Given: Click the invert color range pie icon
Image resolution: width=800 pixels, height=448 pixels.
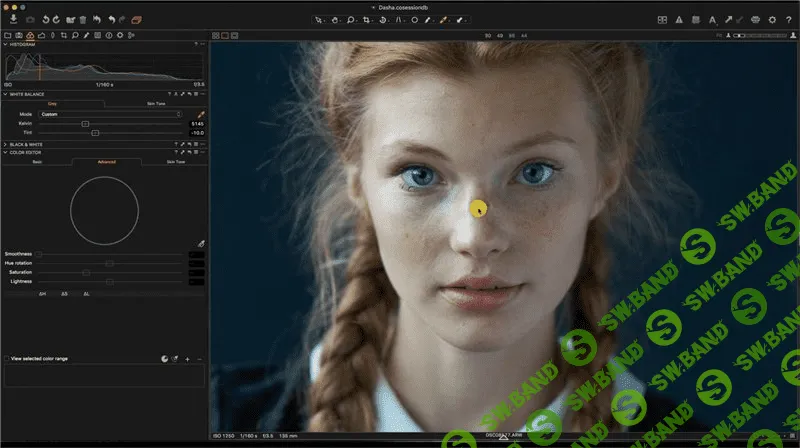Looking at the screenshot, I should [164, 359].
